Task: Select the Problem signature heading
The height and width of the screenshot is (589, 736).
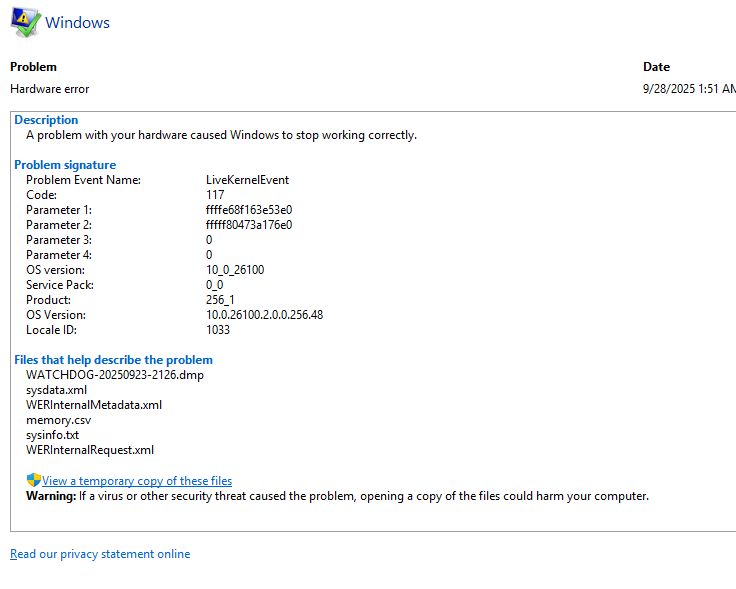Action: point(65,165)
